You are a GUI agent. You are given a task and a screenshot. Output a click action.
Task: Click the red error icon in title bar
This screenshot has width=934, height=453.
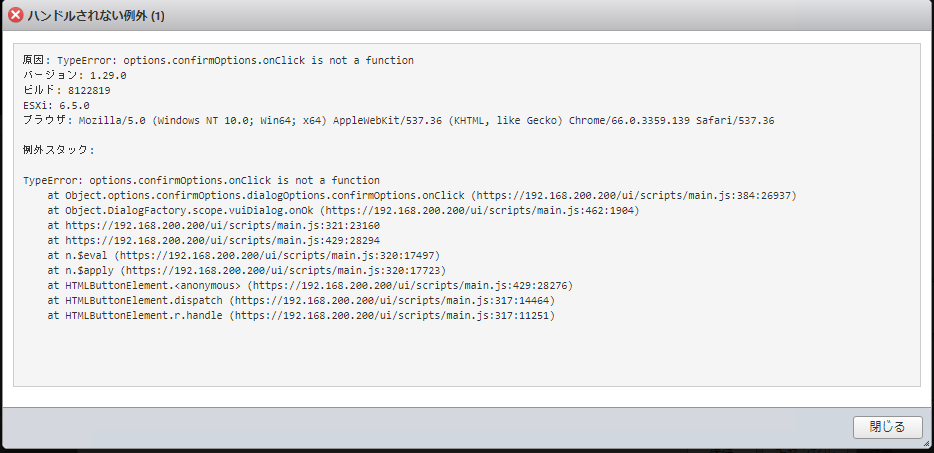(16, 16)
